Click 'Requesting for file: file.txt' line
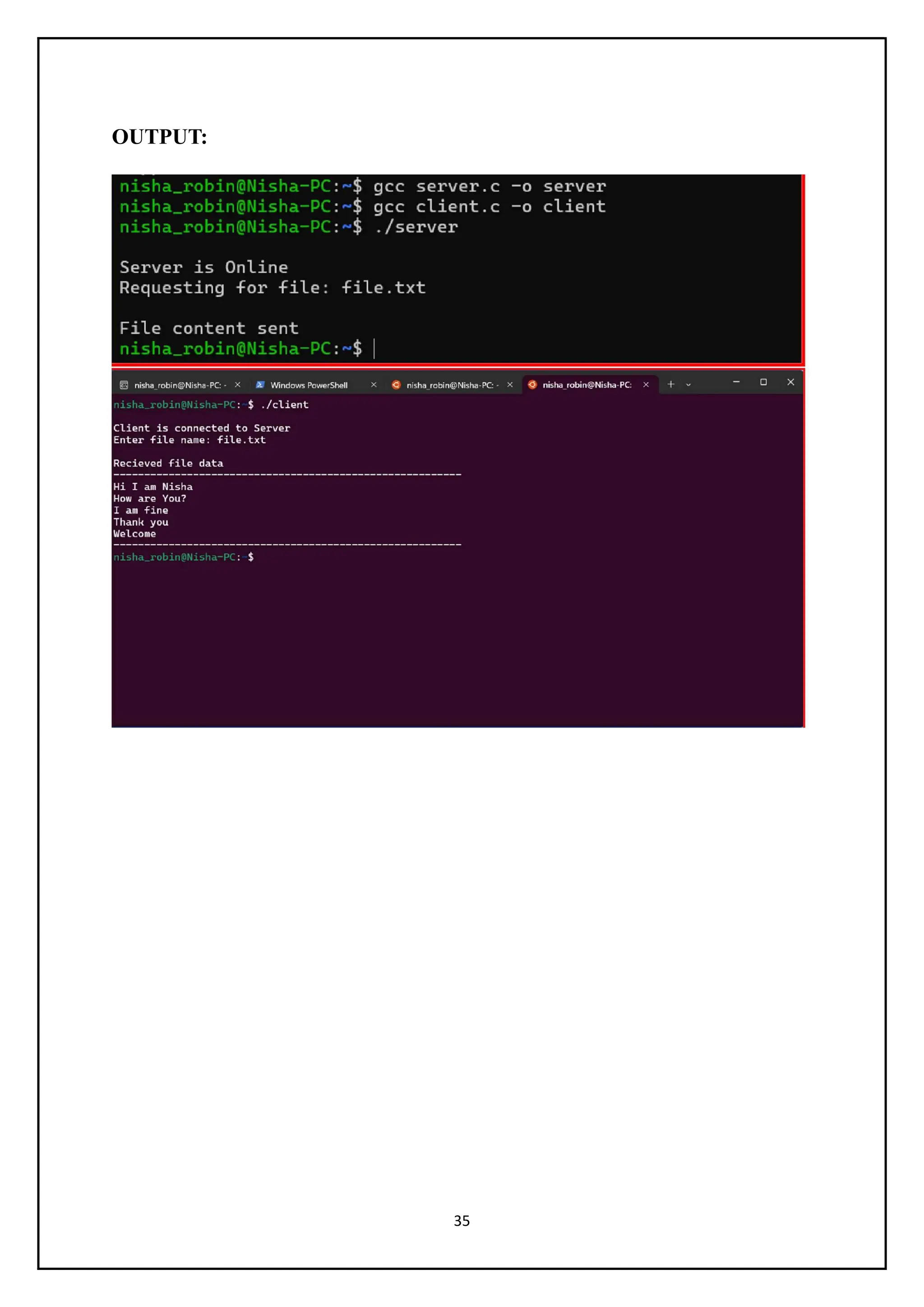 [x=273, y=288]
